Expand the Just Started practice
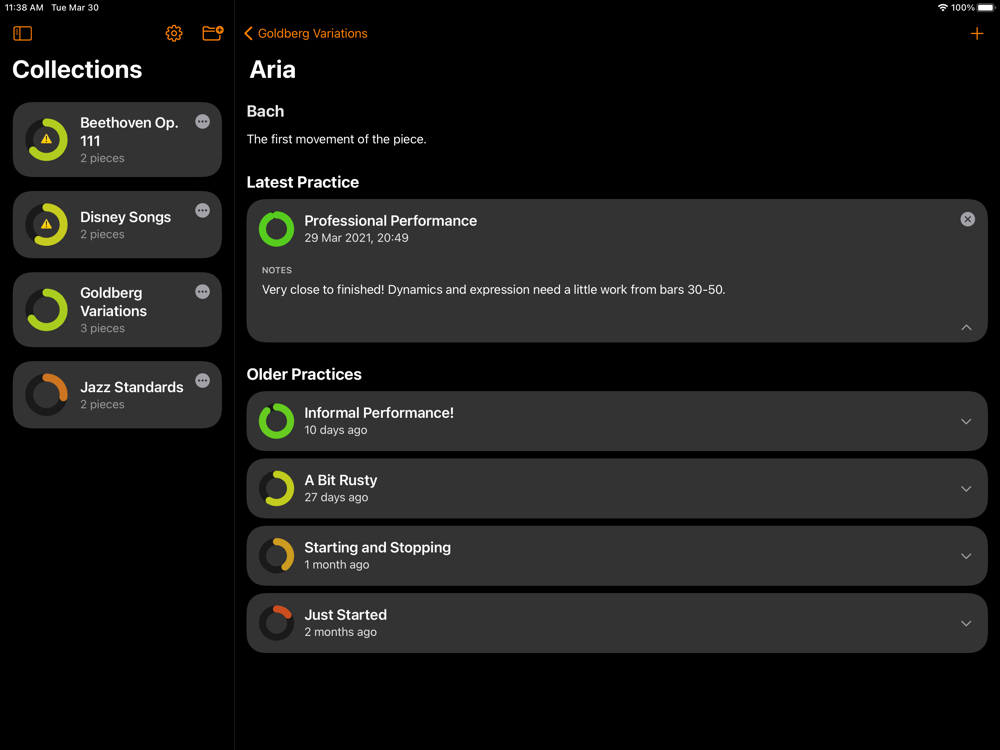Image resolution: width=1000 pixels, height=750 pixels. click(x=966, y=624)
